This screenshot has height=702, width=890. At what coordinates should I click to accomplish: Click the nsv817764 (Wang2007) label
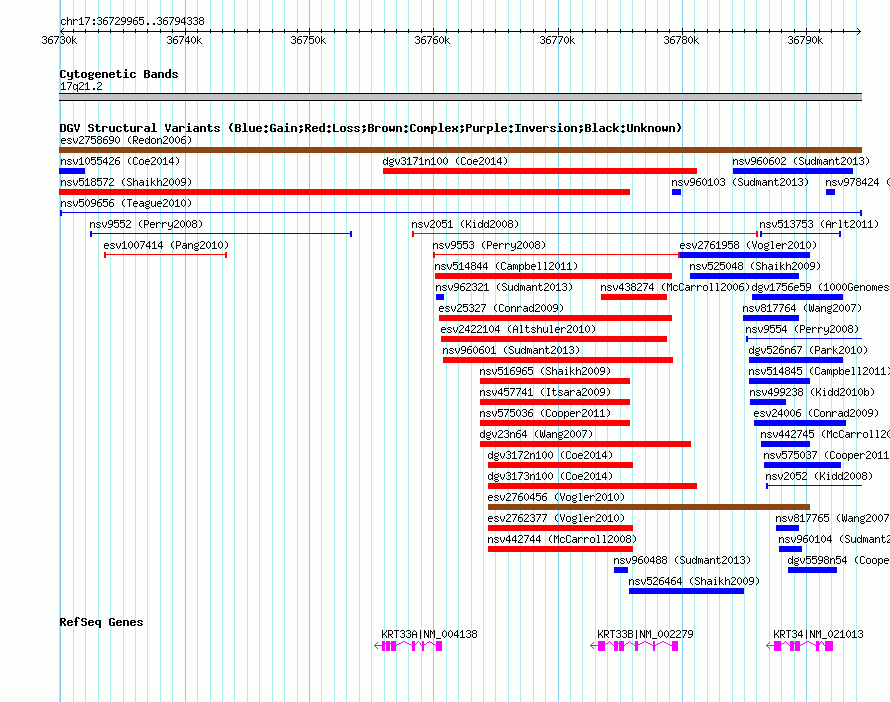point(802,308)
